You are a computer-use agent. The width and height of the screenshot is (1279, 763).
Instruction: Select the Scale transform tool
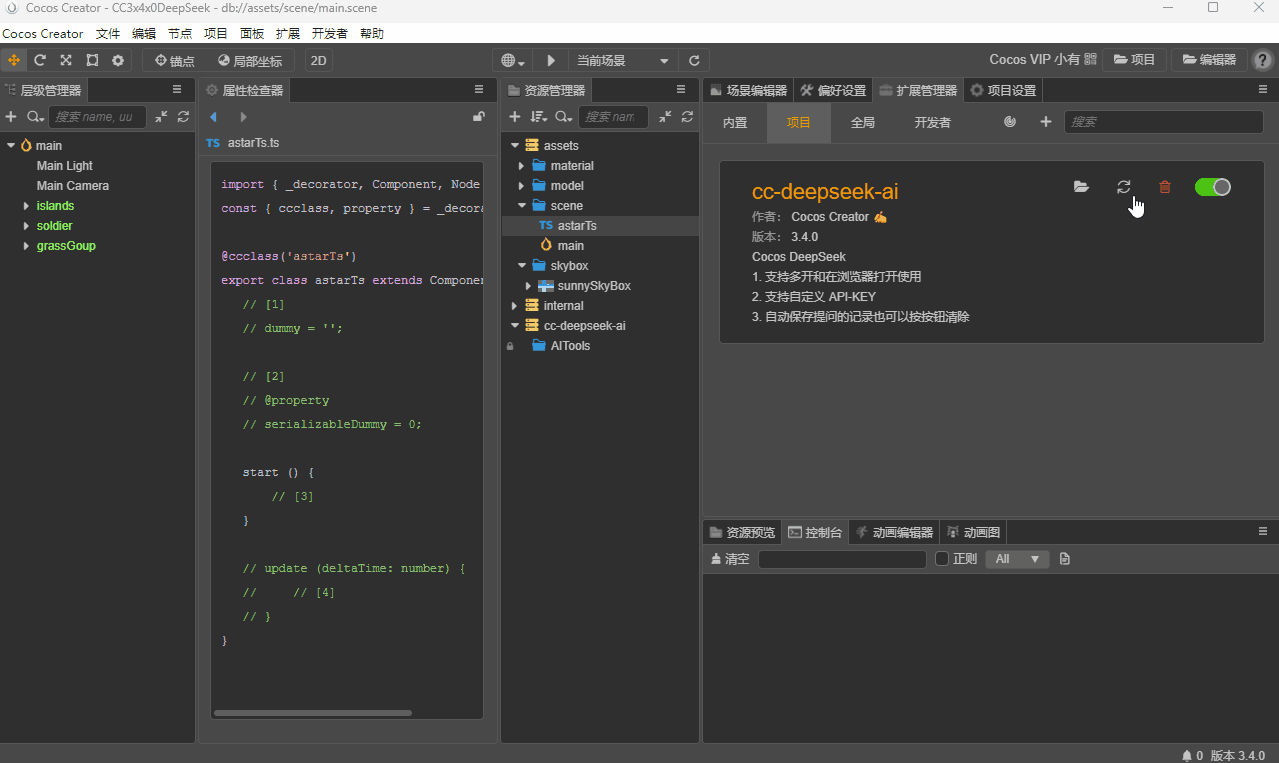66,60
